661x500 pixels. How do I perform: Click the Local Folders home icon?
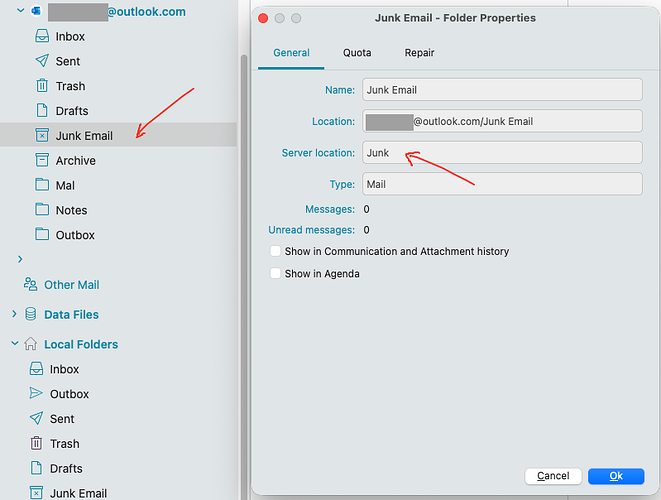(30, 344)
